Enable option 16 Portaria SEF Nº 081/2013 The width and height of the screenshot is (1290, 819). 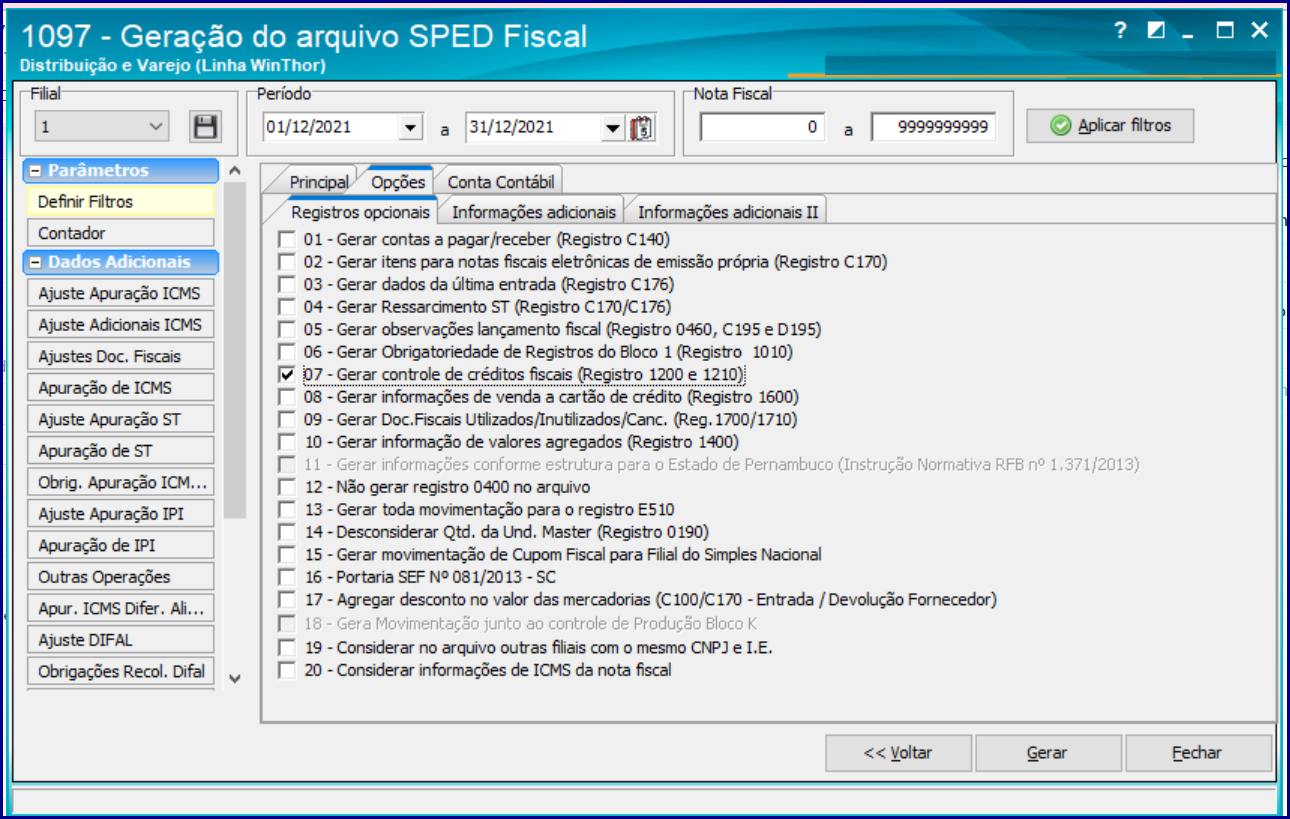coord(287,577)
